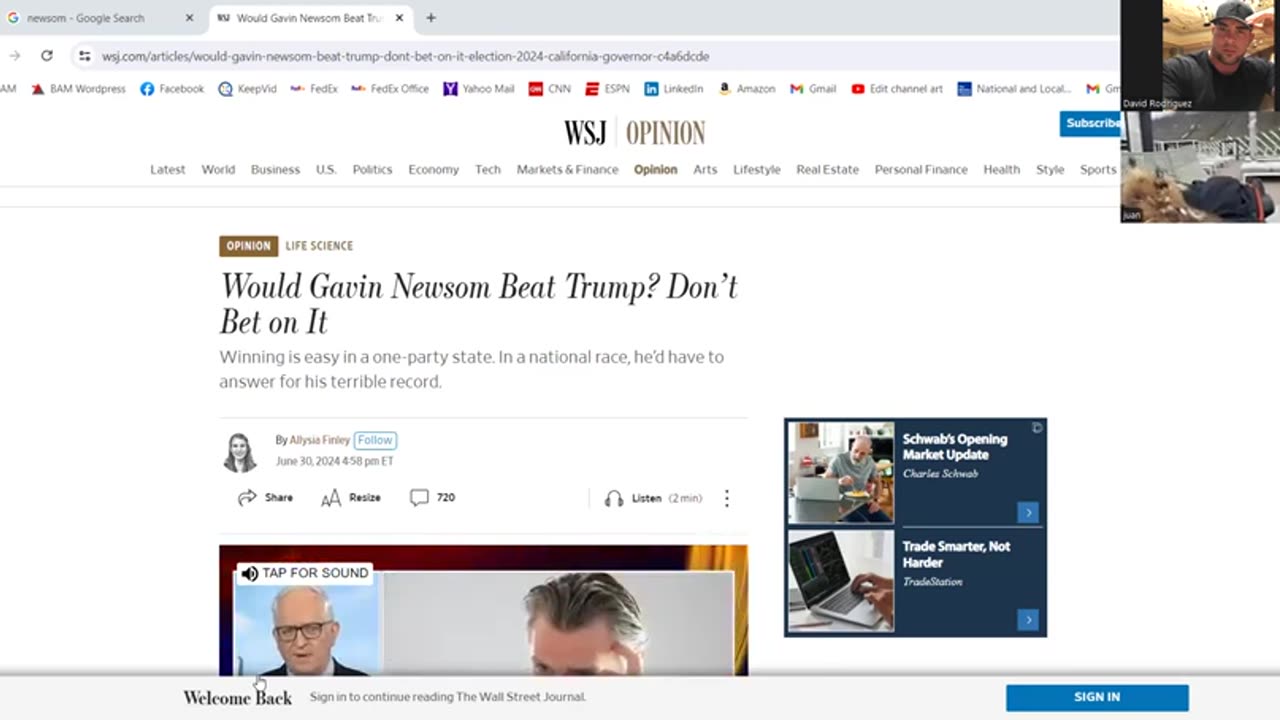The width and height of the screenshot is (1280, 720).
Task: Open the Personal Finance section
Action: click(x=921, y=169)
